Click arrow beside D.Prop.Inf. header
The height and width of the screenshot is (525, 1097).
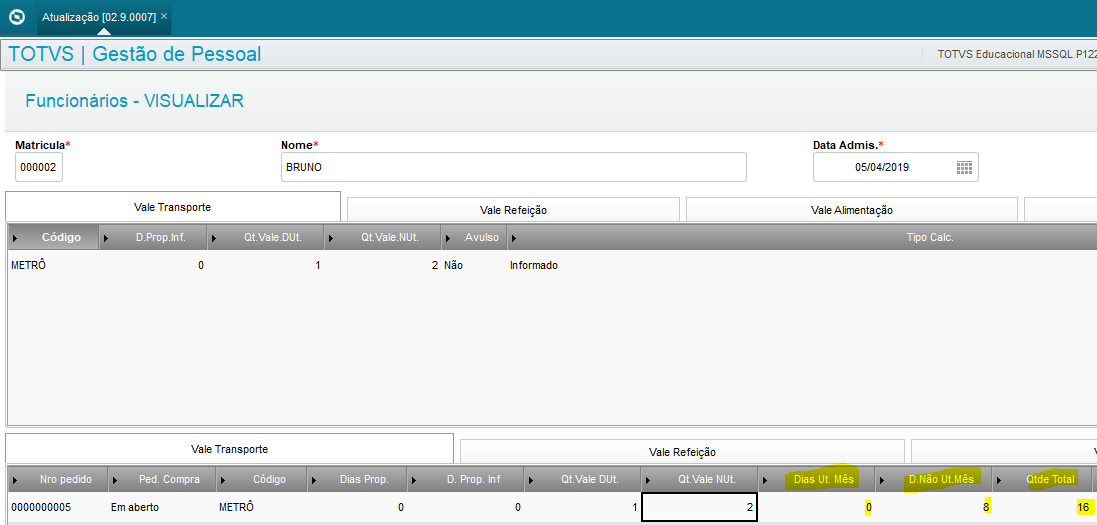(x=106, y=239)
